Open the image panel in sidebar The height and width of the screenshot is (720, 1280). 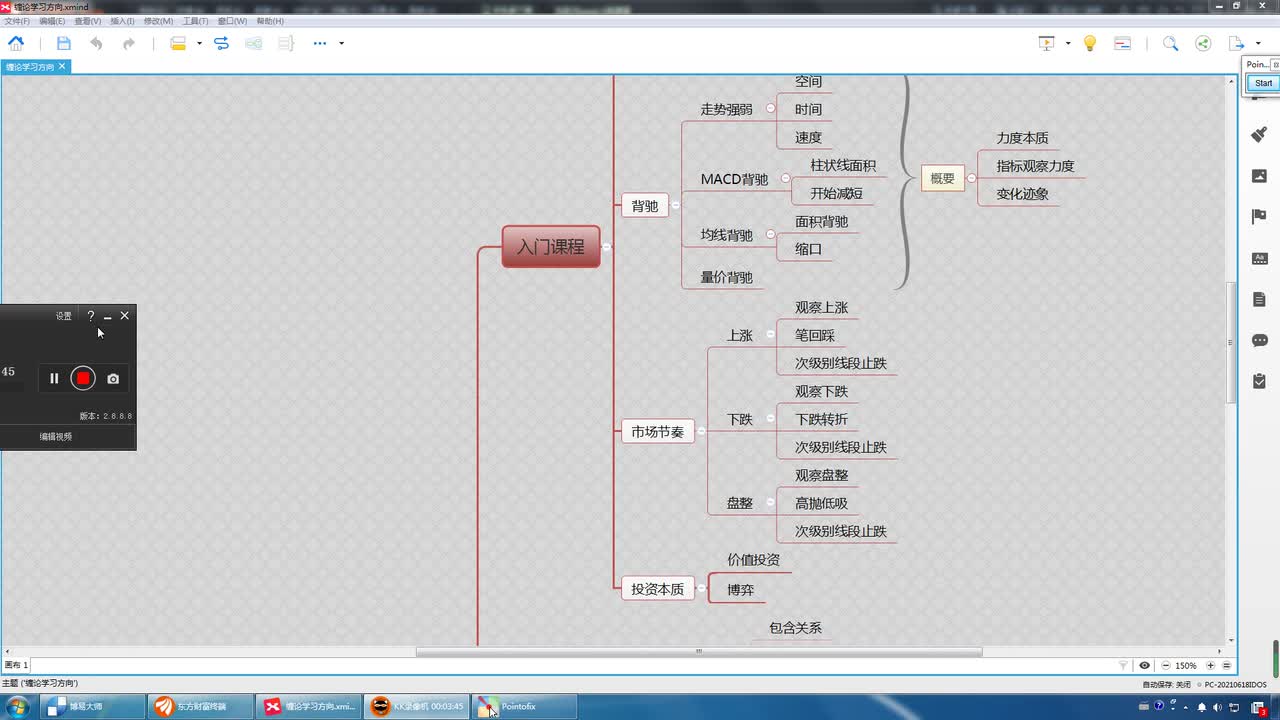1259,175
